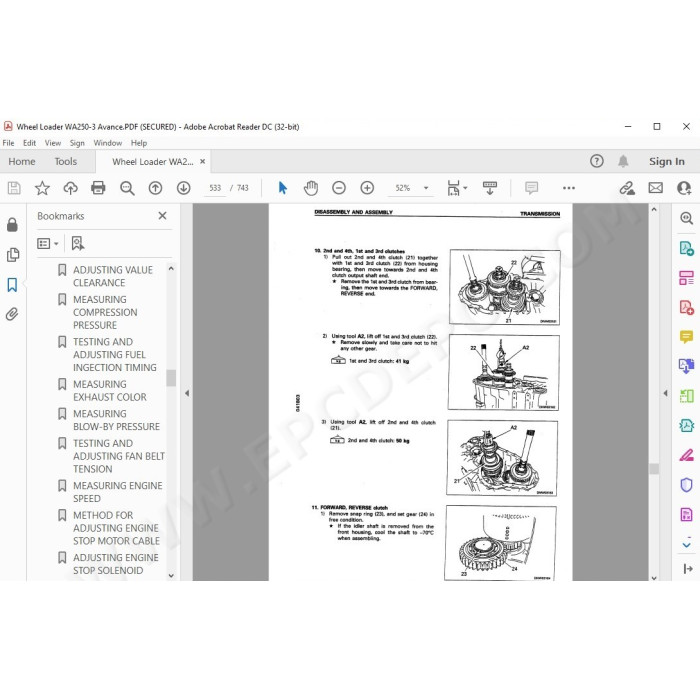Share a link to the file
Image resolution: width=700 pixels, height=700 pixels.
[x=627, y=188]
